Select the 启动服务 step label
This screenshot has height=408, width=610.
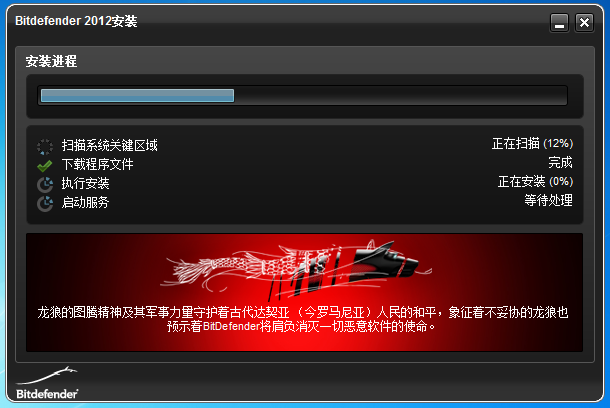coord(85,202)
